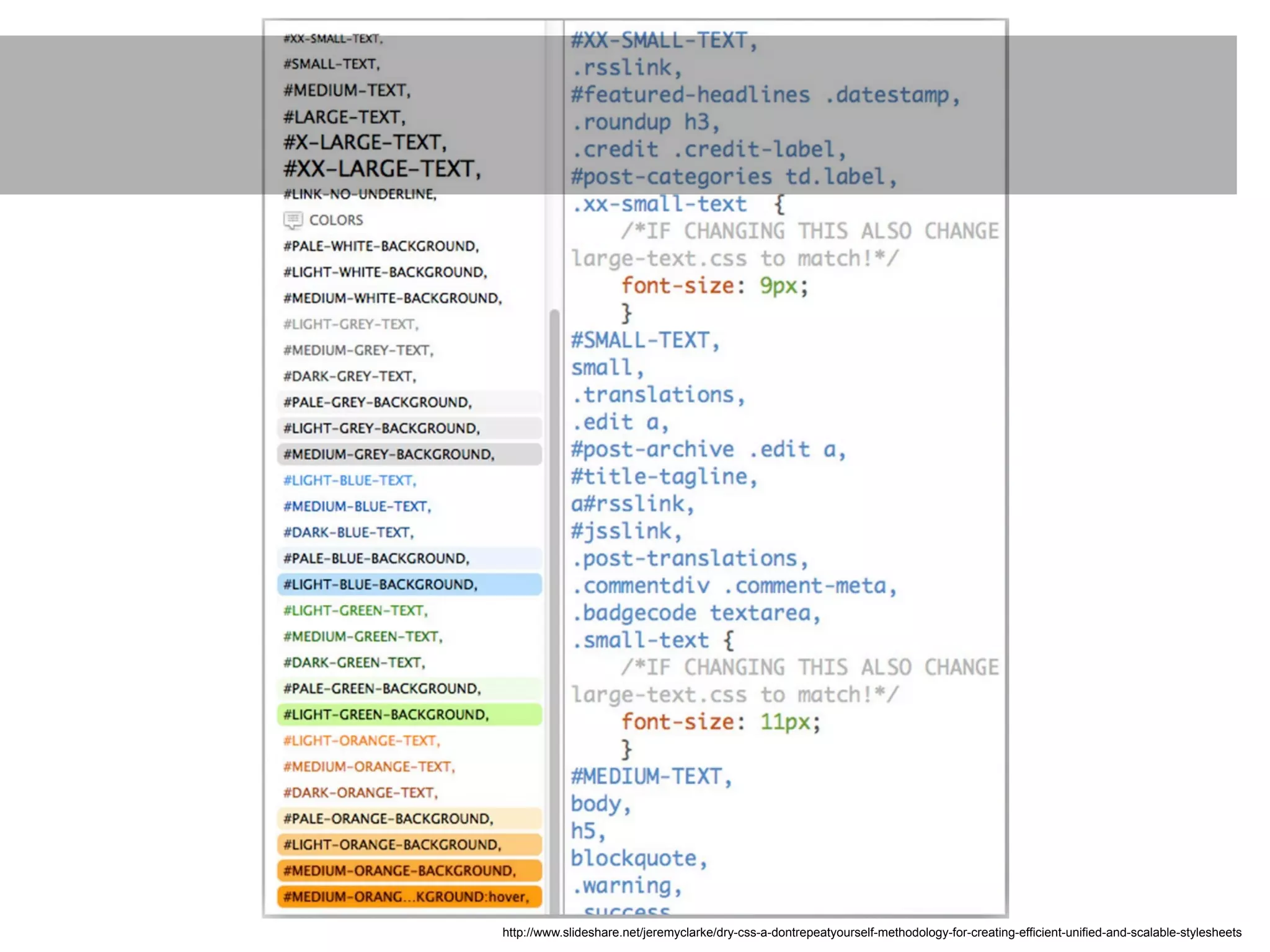The height and width of the screenshot is (952, 1270).
Task: Select #PALE-ORANGE-BACKGROUND row
Action: coord(409,819)
